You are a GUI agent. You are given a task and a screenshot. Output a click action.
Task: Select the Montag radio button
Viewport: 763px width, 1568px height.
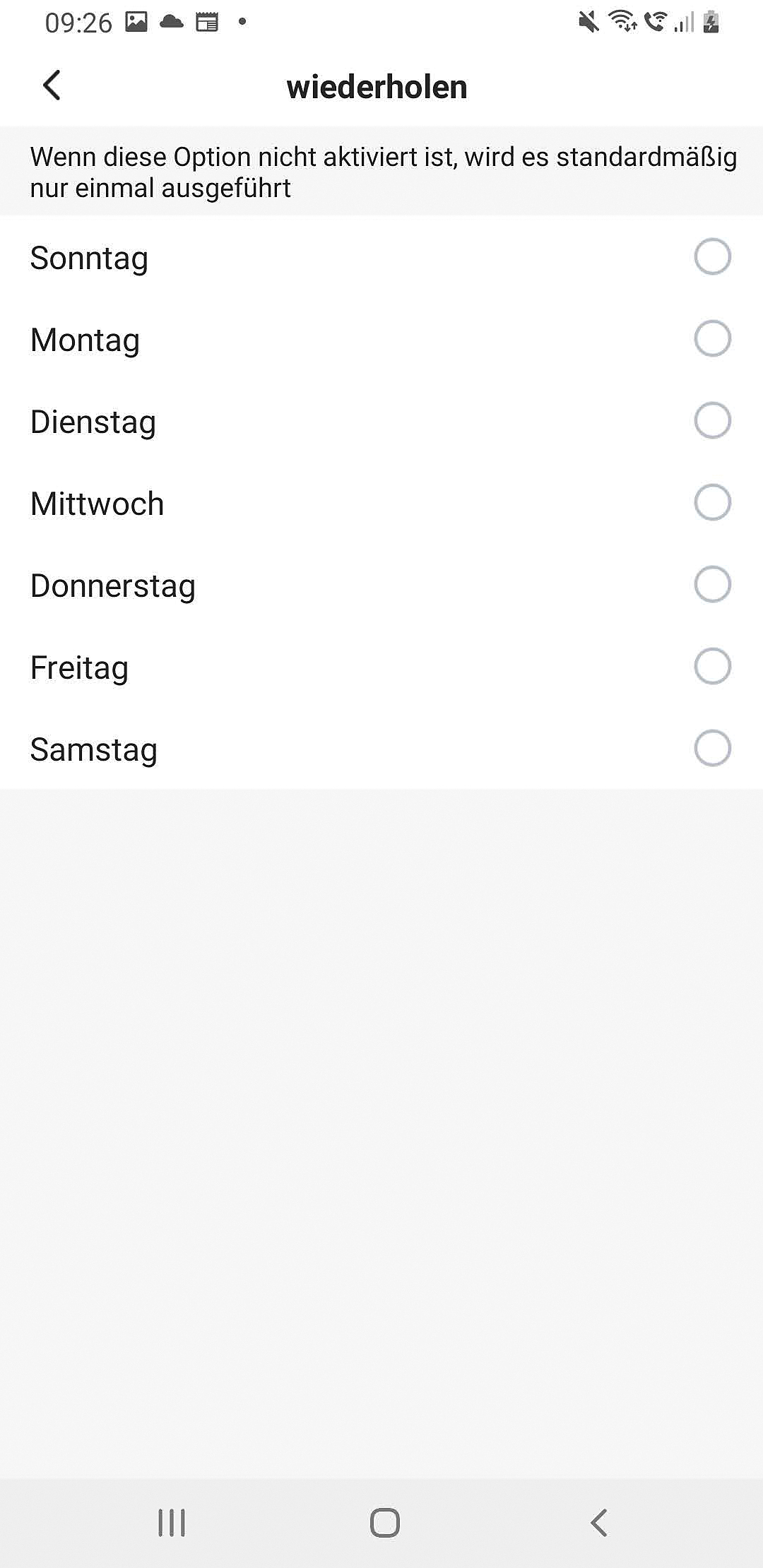pos(712,338)
